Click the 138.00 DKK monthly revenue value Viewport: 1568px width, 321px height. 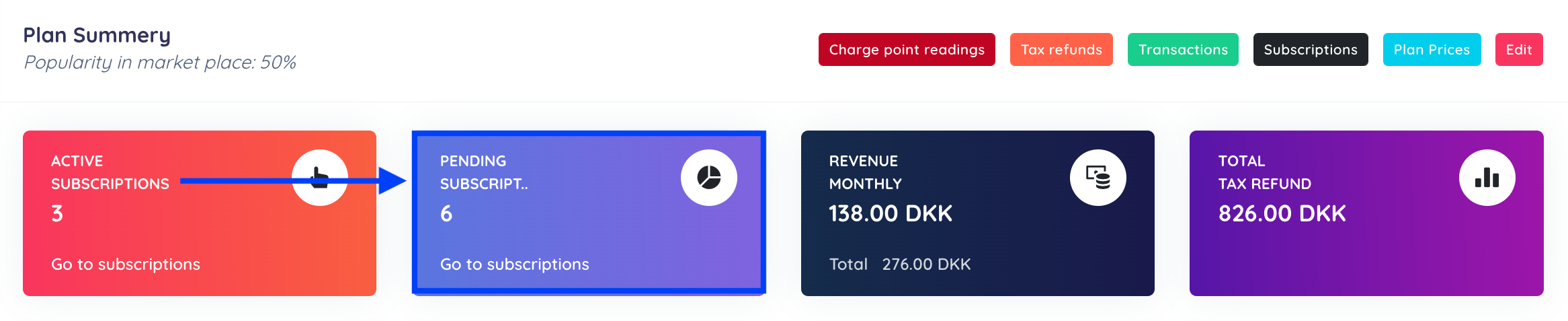click(891, 213)
